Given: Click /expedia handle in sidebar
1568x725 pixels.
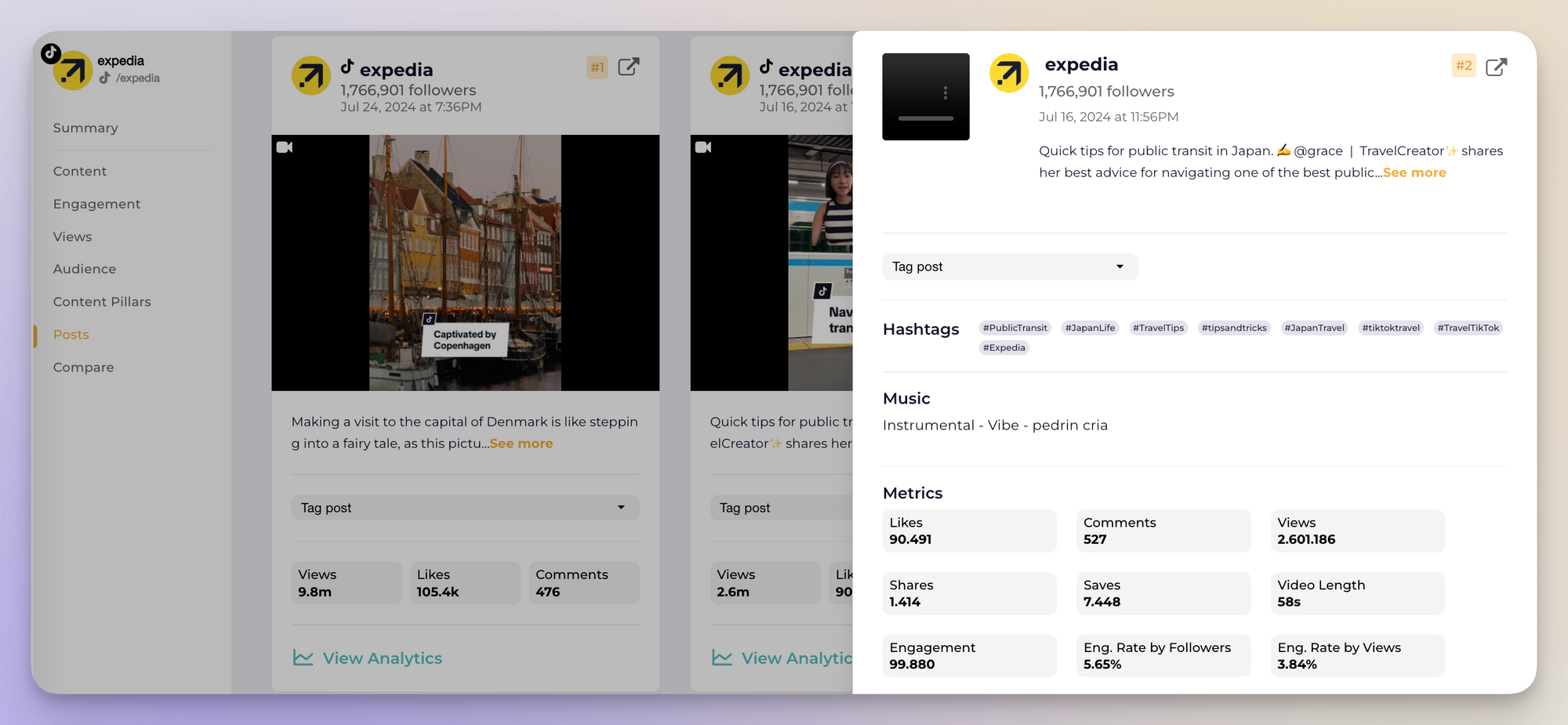Looking at the screenshot, I should click(x=138, y=78).
